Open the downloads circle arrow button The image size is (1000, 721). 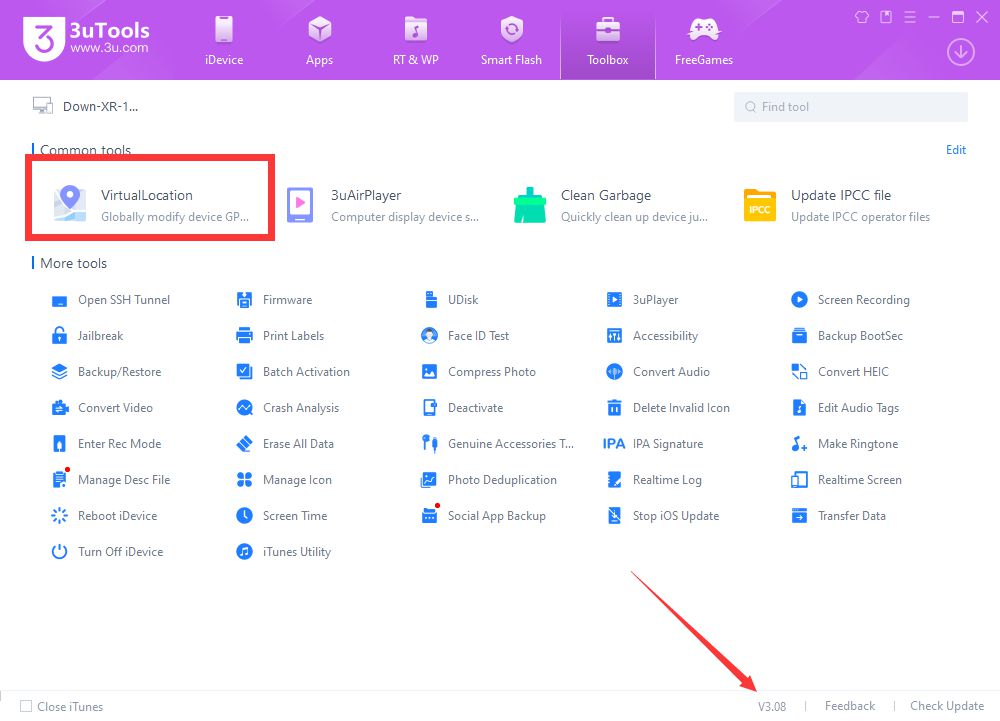click(x=960, y=52)
